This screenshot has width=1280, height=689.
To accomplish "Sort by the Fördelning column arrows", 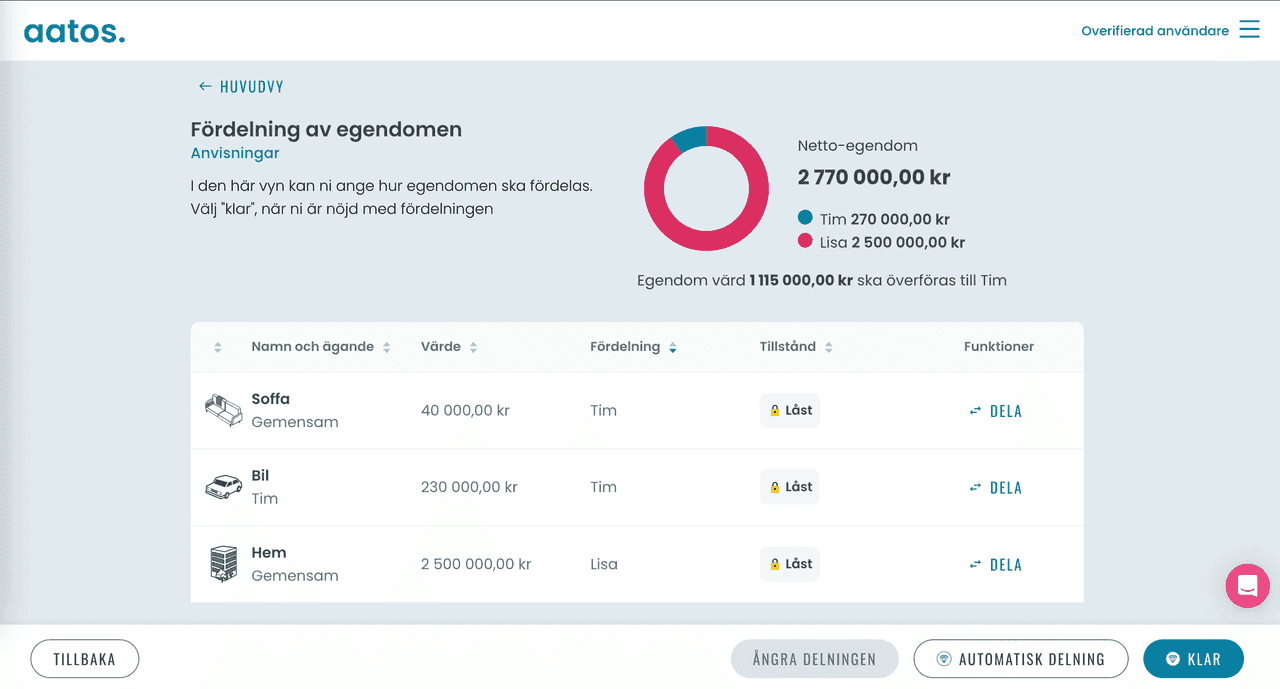I will [x=672, y=346].
